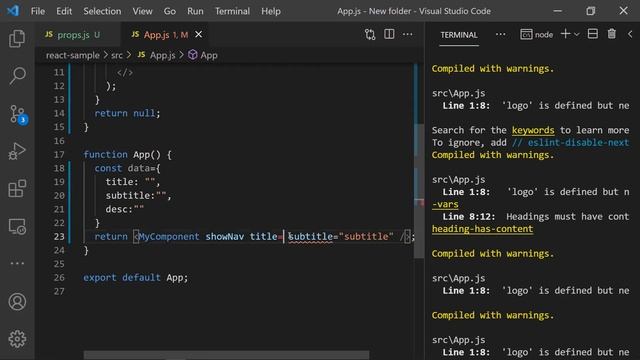Open new terminal launch profile dropdown
The height and width of the screenshot is (360, 640).
tap(576, 34)
